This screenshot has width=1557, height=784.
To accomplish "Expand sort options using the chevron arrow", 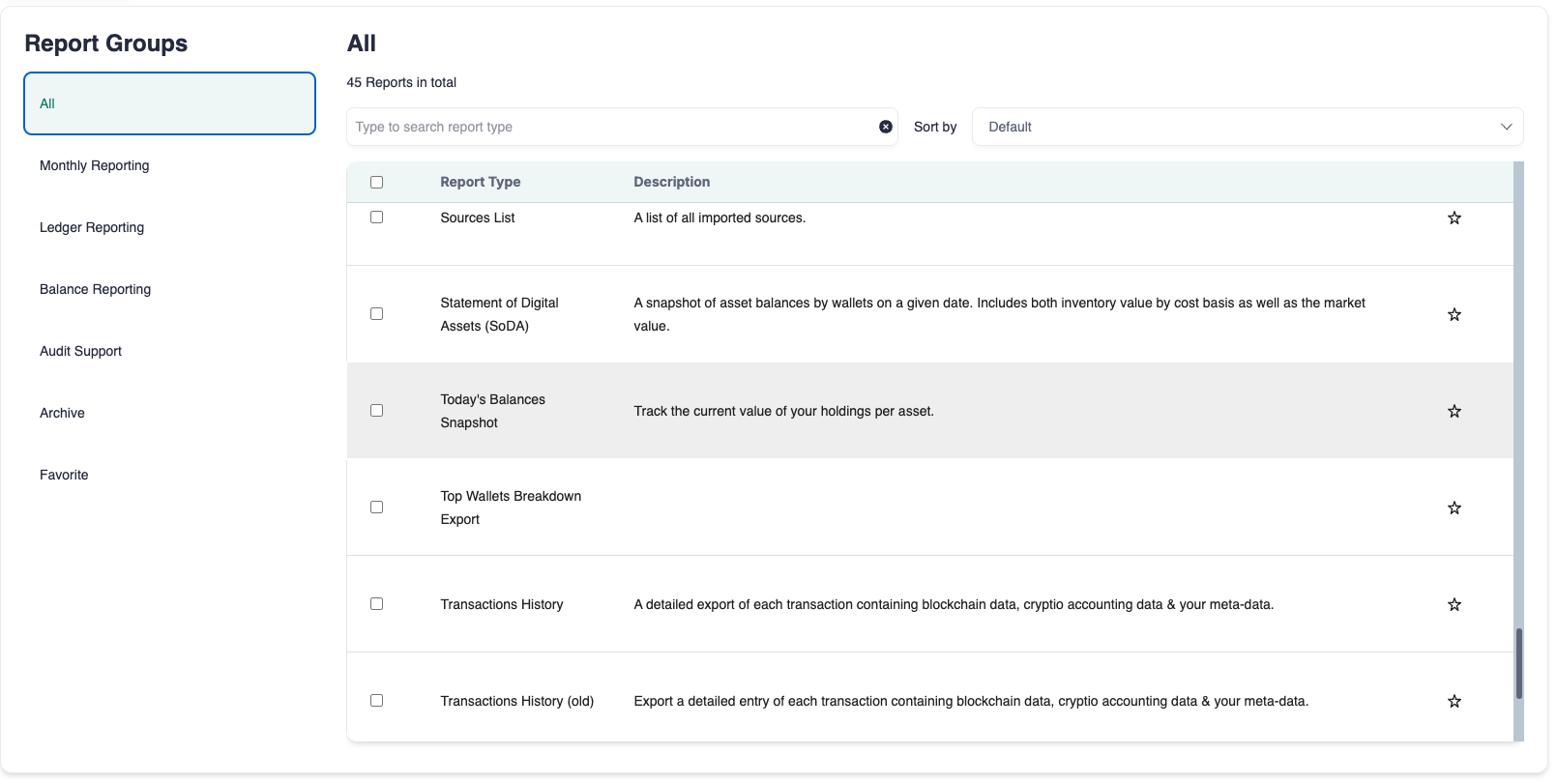I will click(x=1505, y=127).
